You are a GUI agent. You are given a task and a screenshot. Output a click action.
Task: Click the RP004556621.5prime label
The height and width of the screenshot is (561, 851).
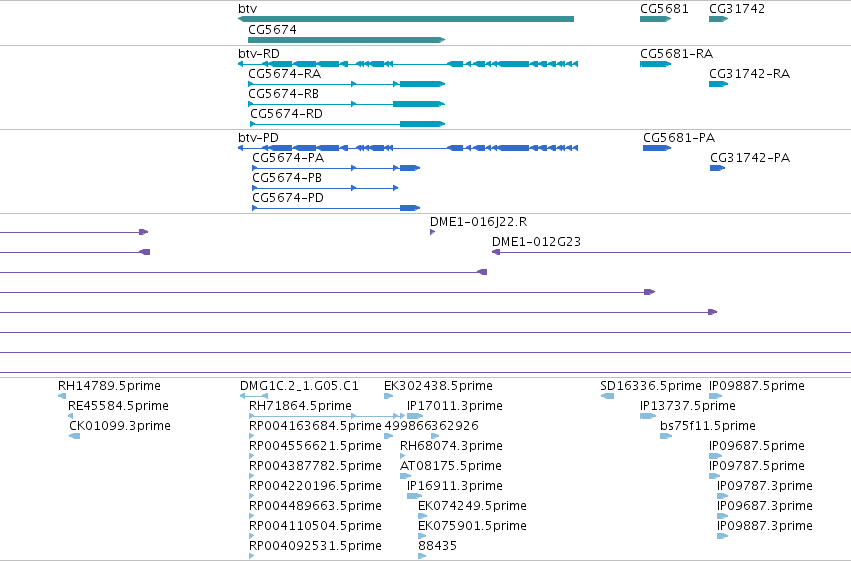(315, 446)
